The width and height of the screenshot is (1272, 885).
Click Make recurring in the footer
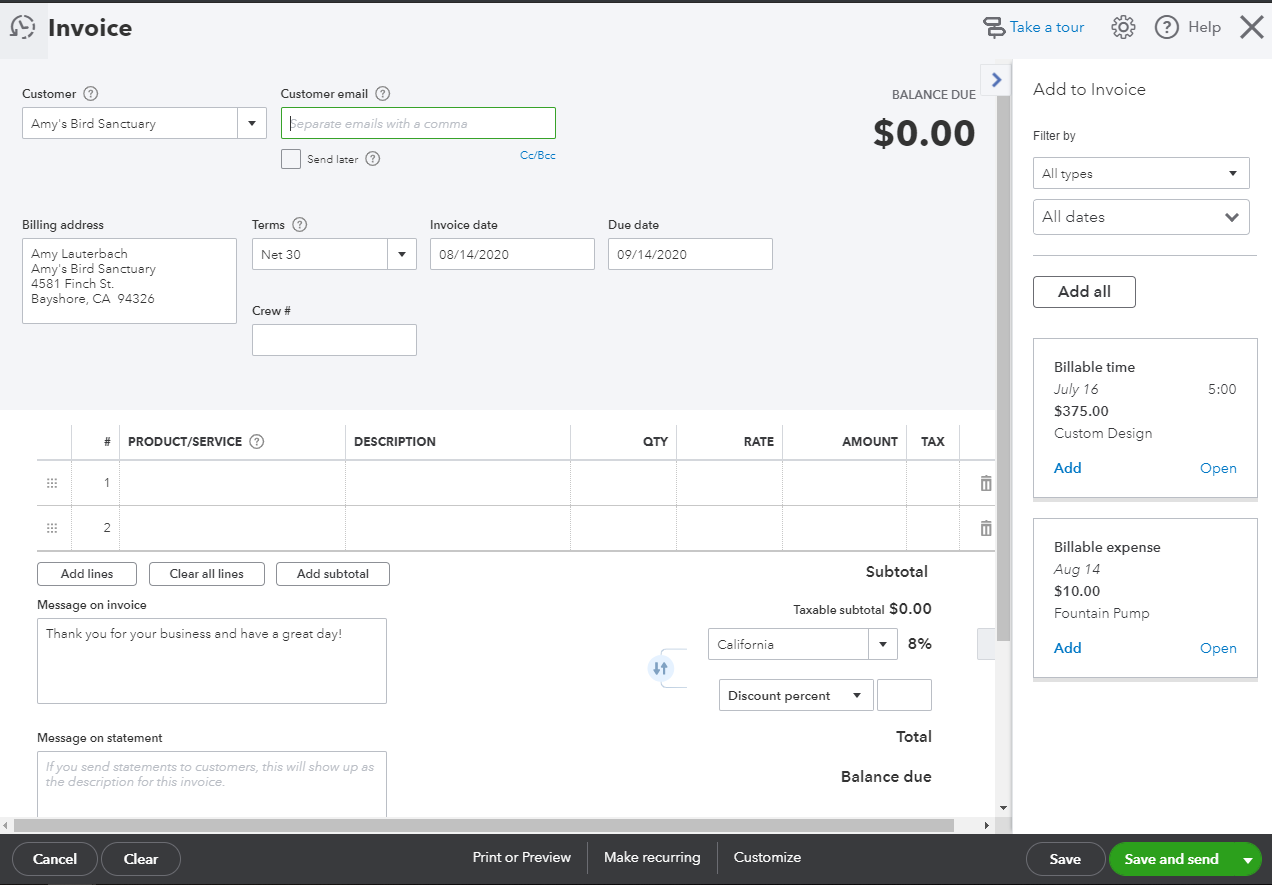click(x=652, y=857)
